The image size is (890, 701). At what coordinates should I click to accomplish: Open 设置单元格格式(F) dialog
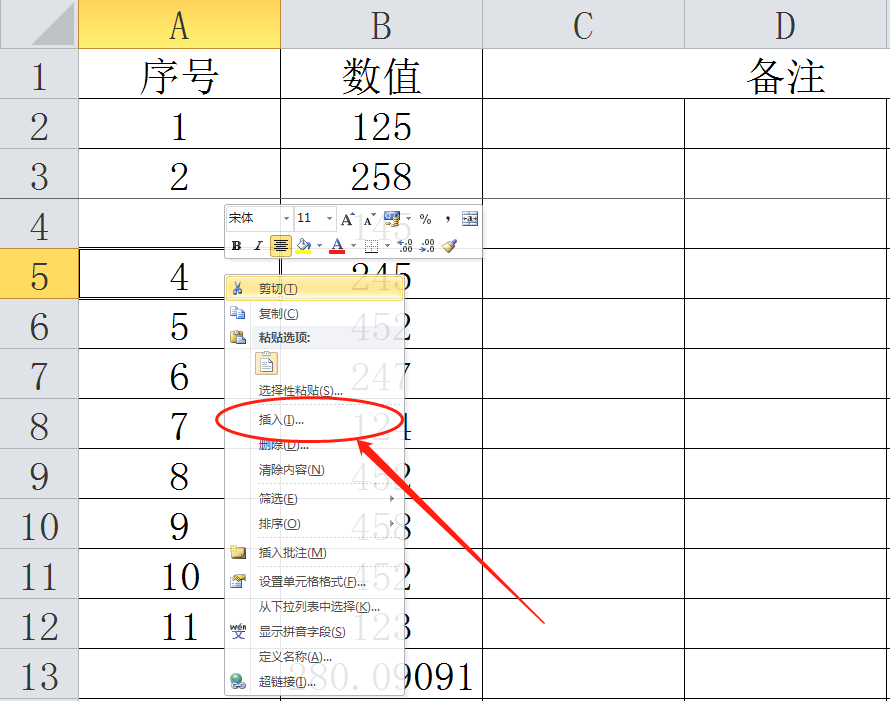click(315, 582)
